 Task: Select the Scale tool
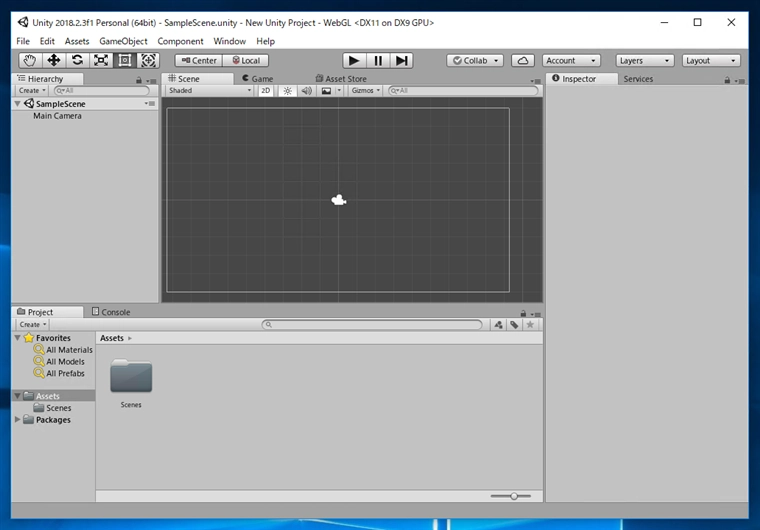(x=101, y=60)
